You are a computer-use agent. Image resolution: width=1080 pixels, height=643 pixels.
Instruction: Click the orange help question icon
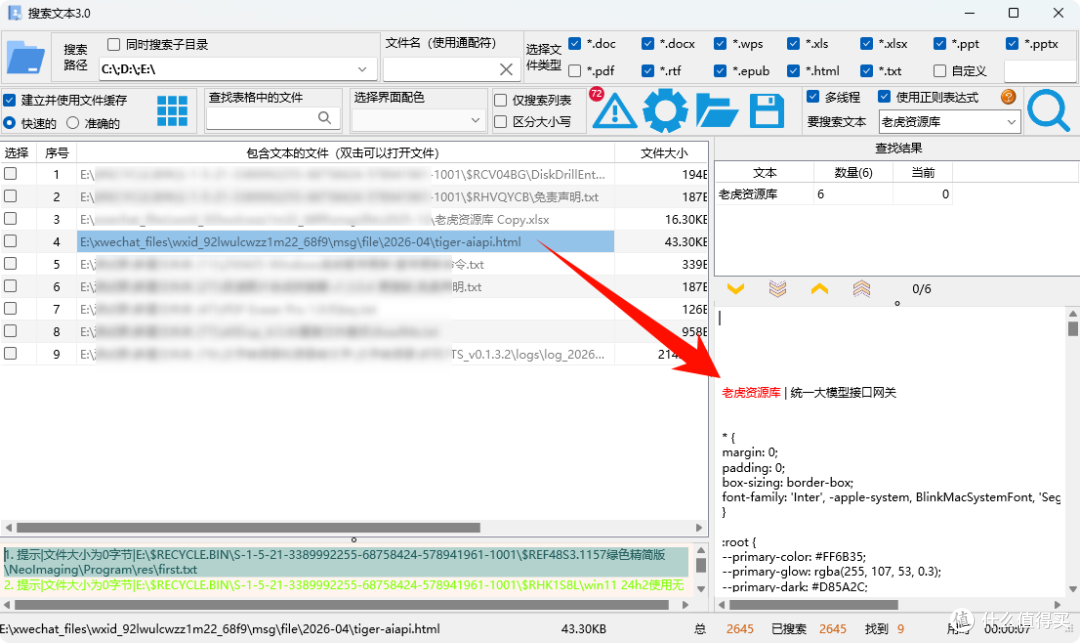click(x=1008, y=97)
